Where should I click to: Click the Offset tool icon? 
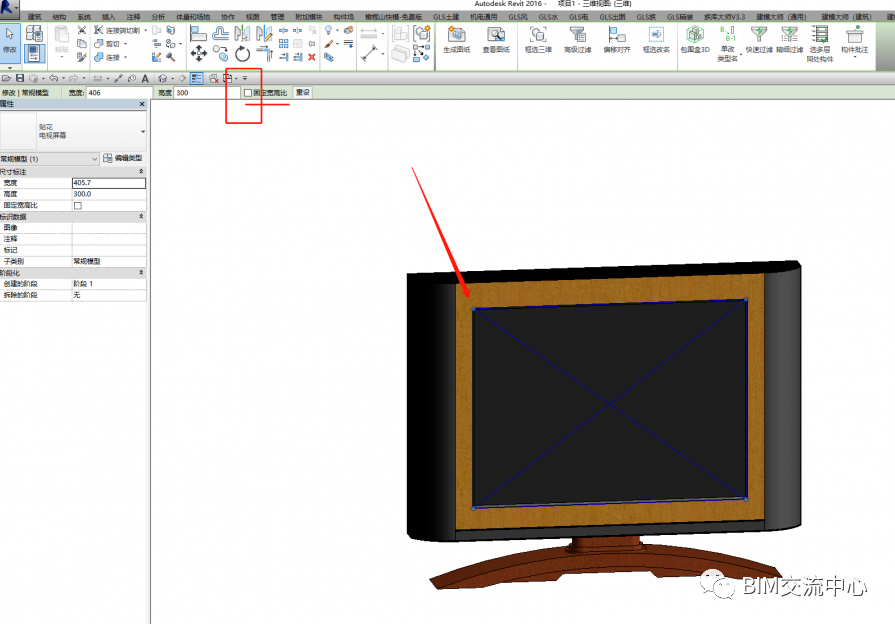point(220,33)
